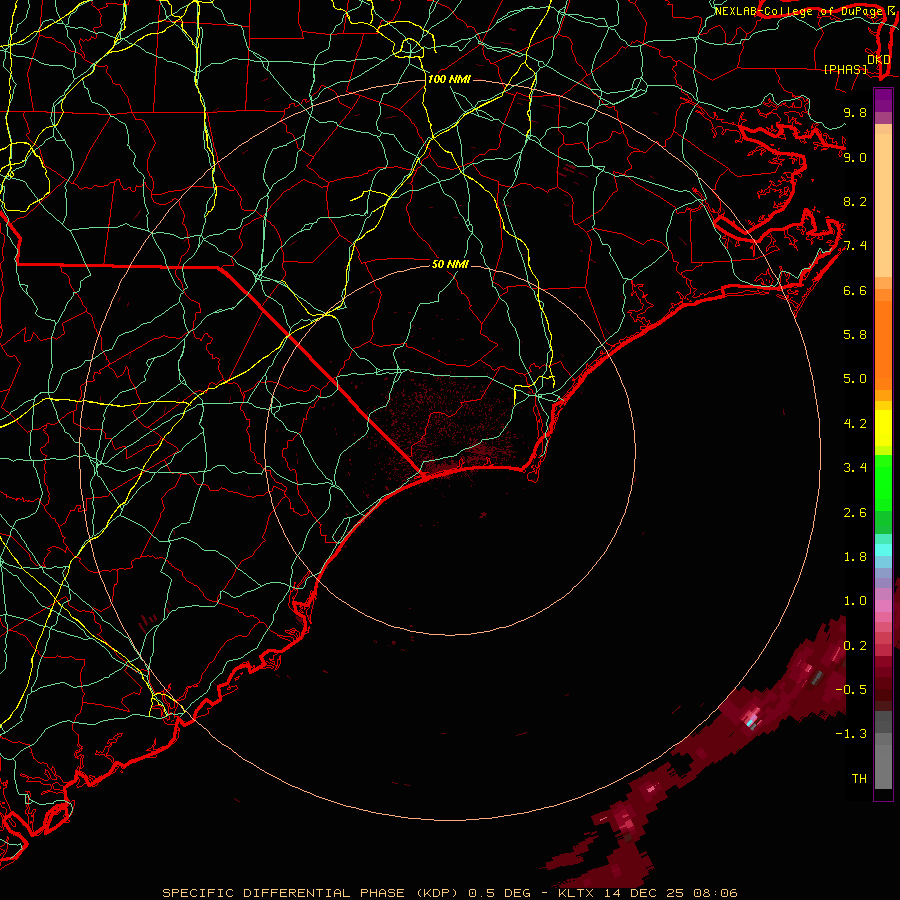Click the -1.3 value on the color scale
This screenshot has height=900, width=900.
click(x=851, y=734)
